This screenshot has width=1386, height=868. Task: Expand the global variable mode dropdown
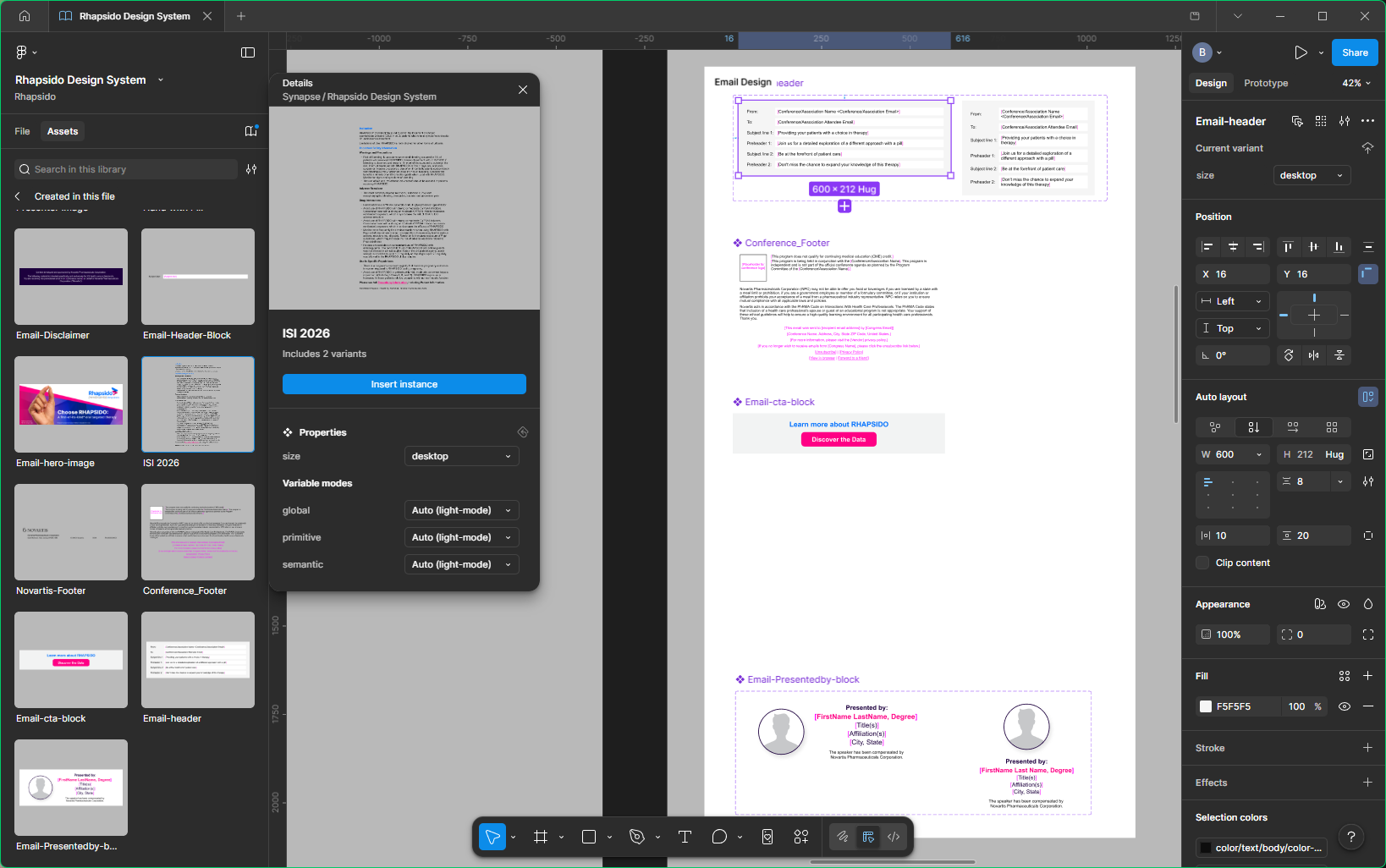(x=461, y=510)
